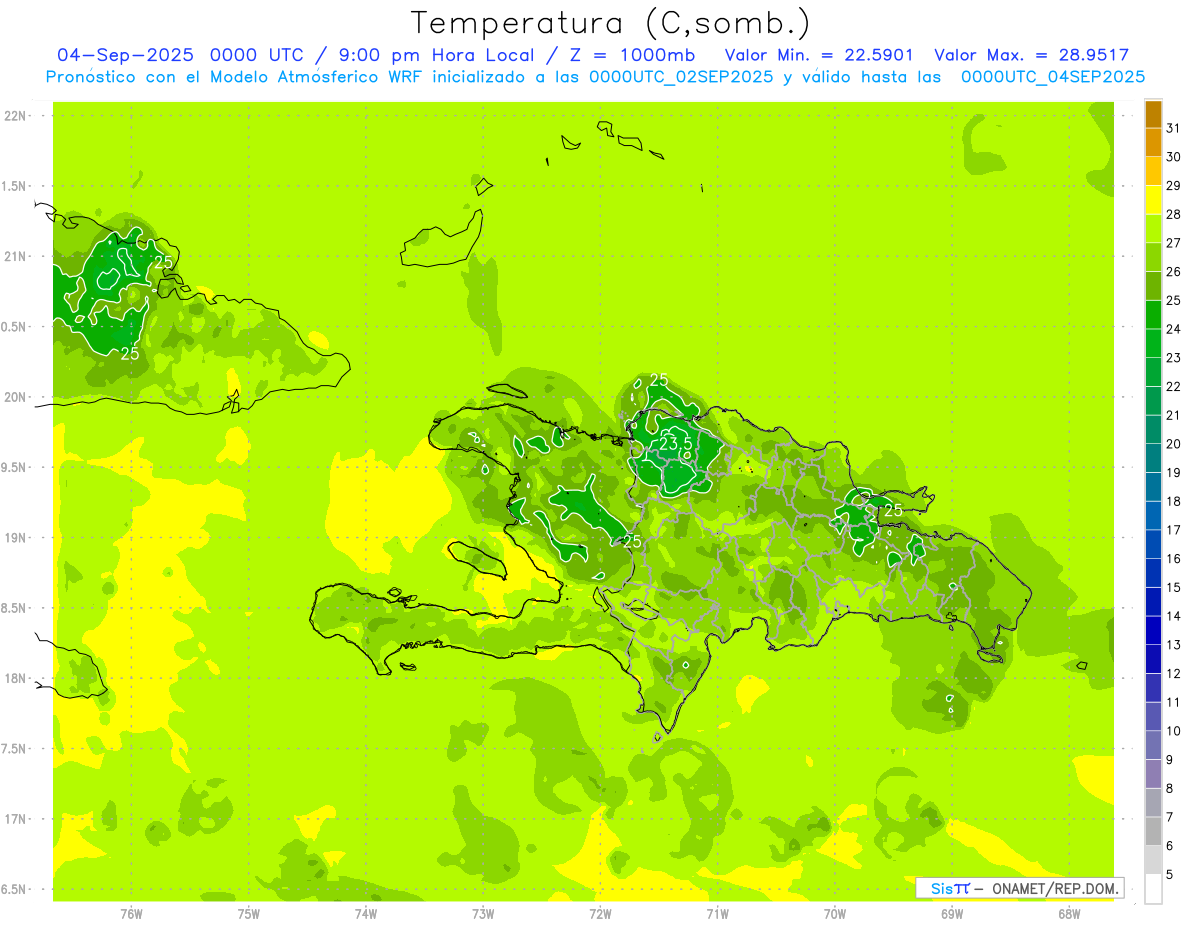Click the "76W" longitude label
The height and width of the screenshot is (927, 1200).
(131, 913)
